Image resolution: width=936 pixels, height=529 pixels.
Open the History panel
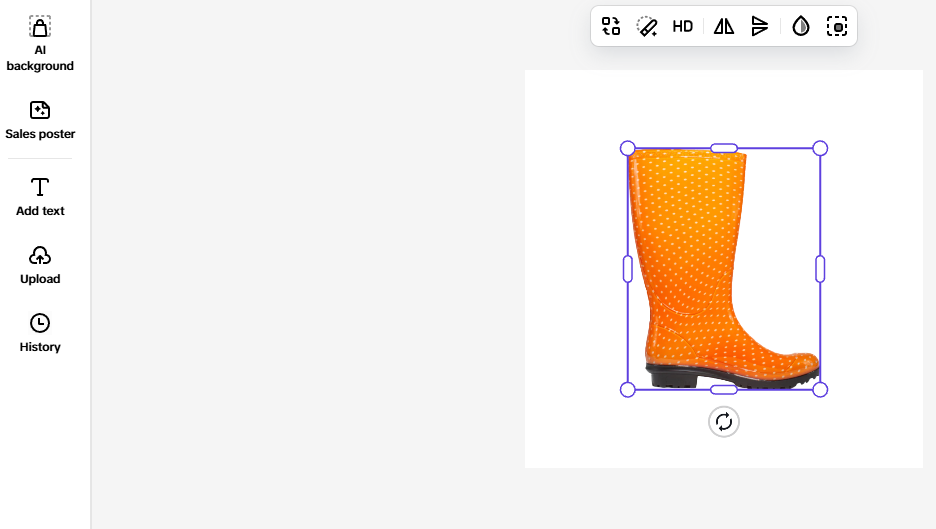coord(40,333)
